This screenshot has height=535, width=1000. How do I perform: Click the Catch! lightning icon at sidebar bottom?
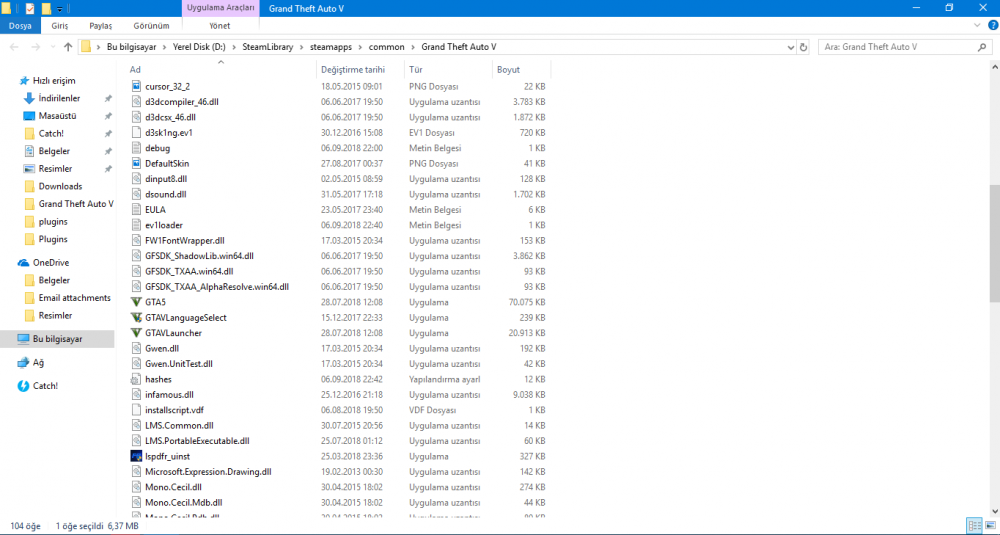click(24, 386)
